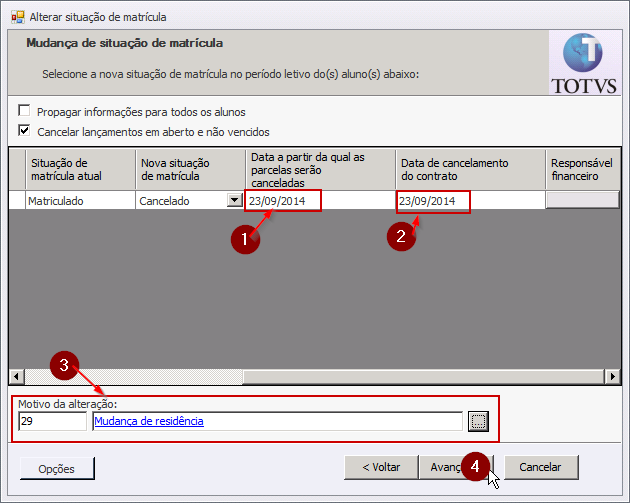Edit the contract cancellation date 23/09/2014
The width and height of the screenshot is (630, 503).
coord(432,201)
